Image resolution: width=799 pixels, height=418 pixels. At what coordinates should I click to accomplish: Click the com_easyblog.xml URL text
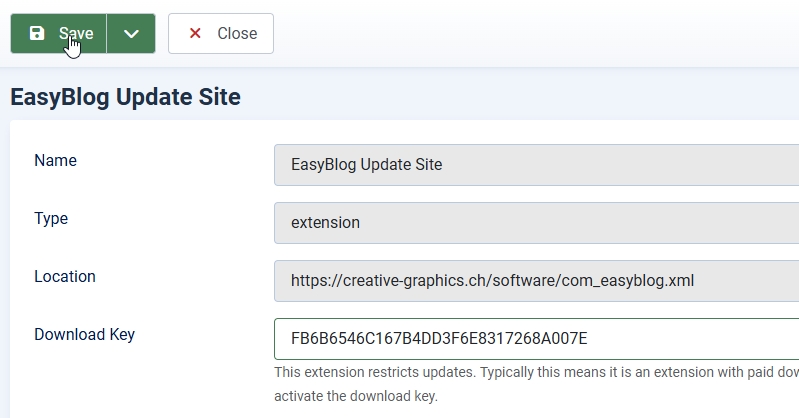(492, 281)
